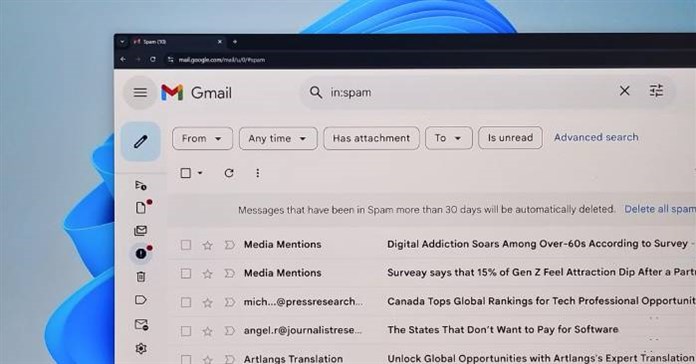This screenshot has height=364, width=696.
Task: Mark angel.r@journalistrese email as important
Action: coord(229,331)
